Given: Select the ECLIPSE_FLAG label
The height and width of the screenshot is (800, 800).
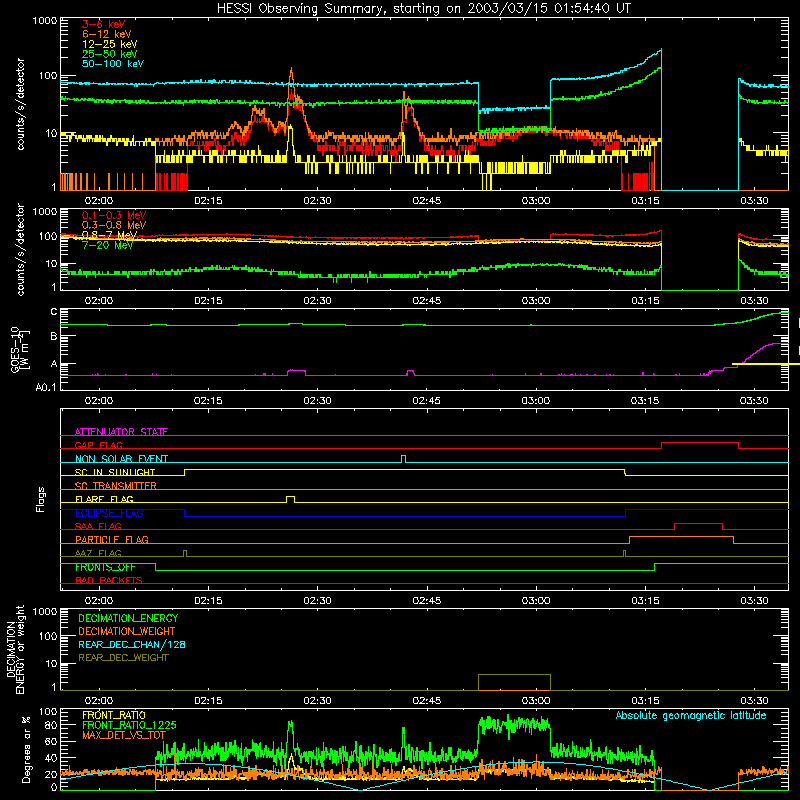Looking at the screenshot, I should point(109,513).
